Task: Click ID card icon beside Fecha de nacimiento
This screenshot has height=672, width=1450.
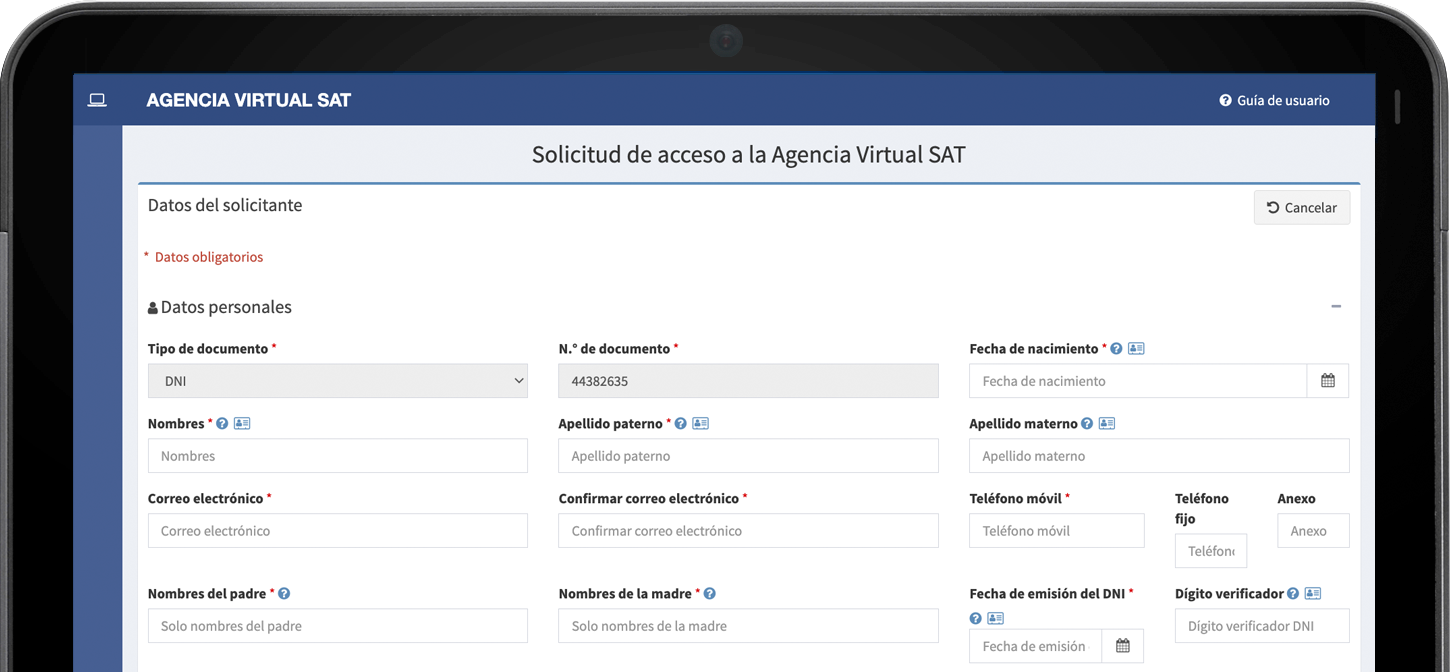Action: pos(1136,349)
